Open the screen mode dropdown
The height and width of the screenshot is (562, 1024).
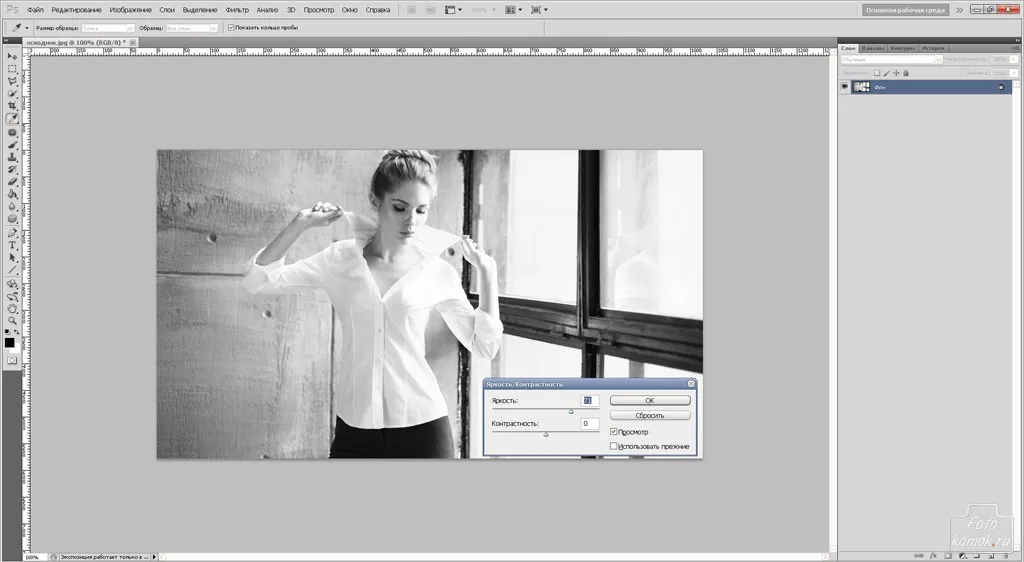pos(539,10)
